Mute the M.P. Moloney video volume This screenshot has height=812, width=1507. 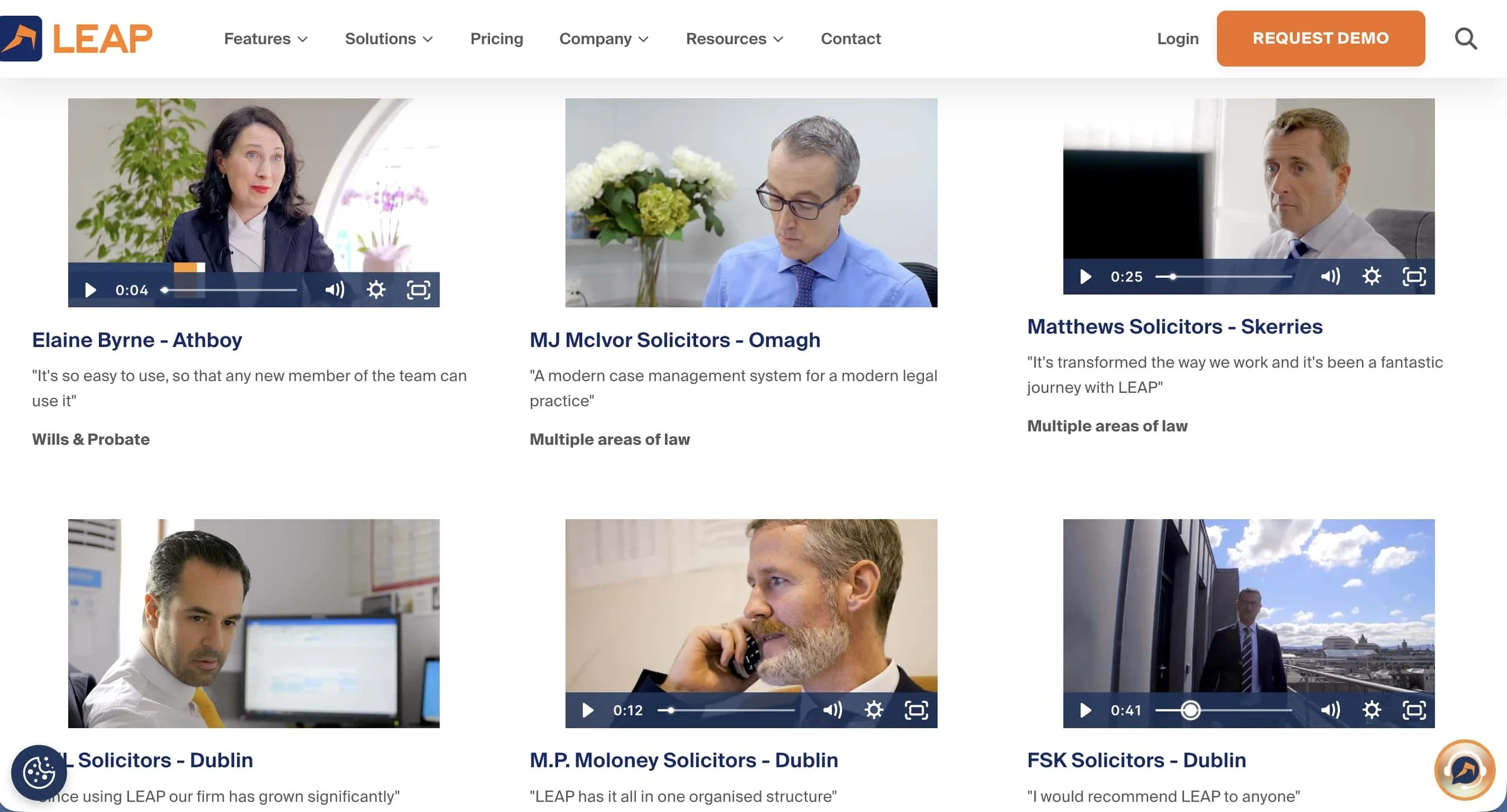click(x=832, y=710)
